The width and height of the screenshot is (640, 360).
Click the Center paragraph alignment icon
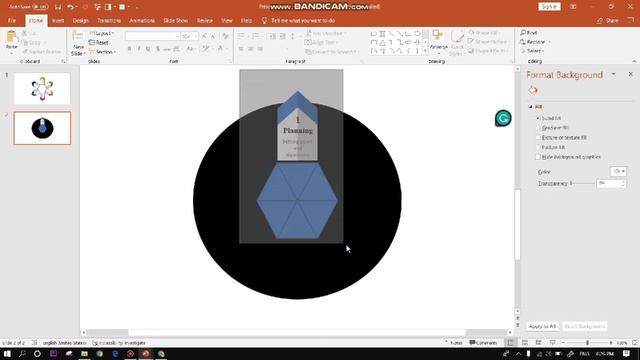pos(251,49)
